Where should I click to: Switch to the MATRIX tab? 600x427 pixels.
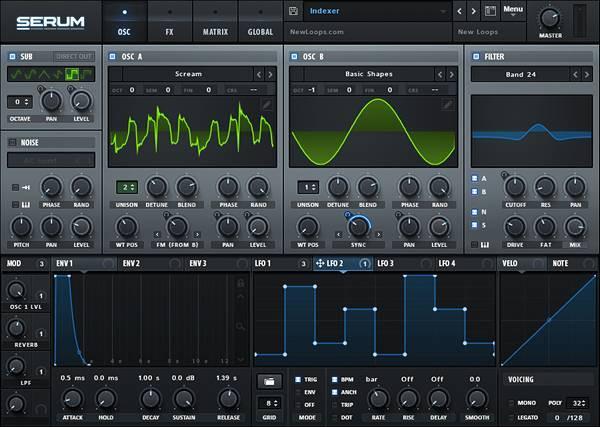pos(215,22)
